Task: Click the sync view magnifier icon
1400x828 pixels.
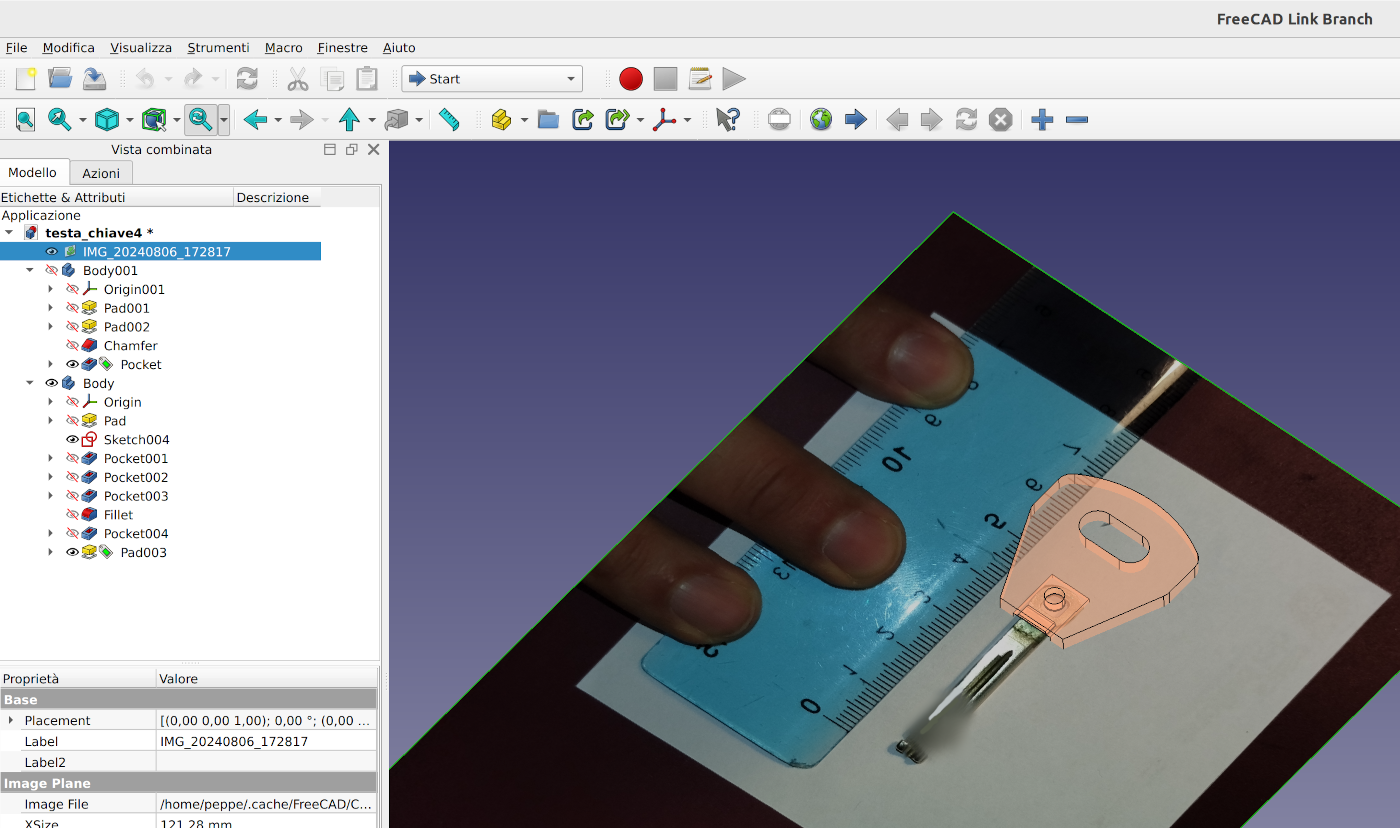Action: (200, 120)
